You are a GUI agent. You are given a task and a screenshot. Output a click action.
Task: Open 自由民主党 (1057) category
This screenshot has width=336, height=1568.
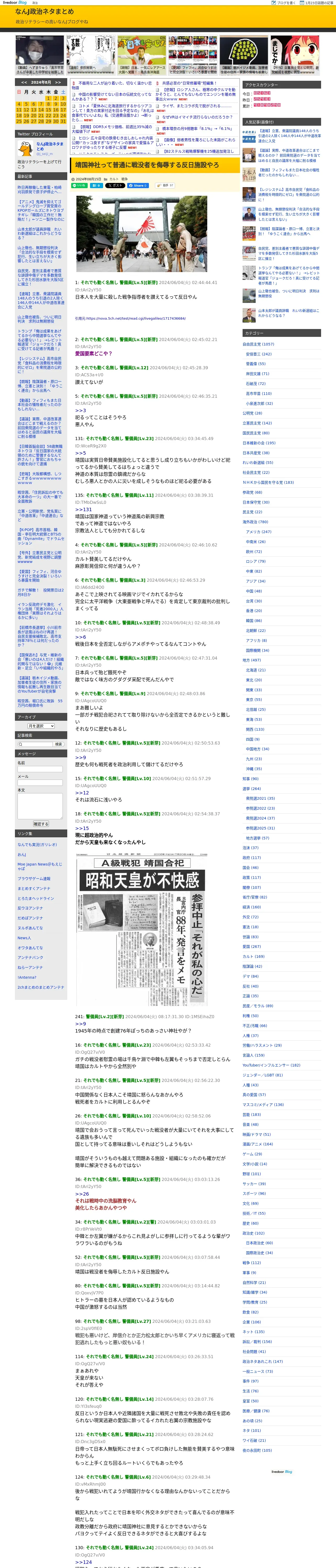258,344
